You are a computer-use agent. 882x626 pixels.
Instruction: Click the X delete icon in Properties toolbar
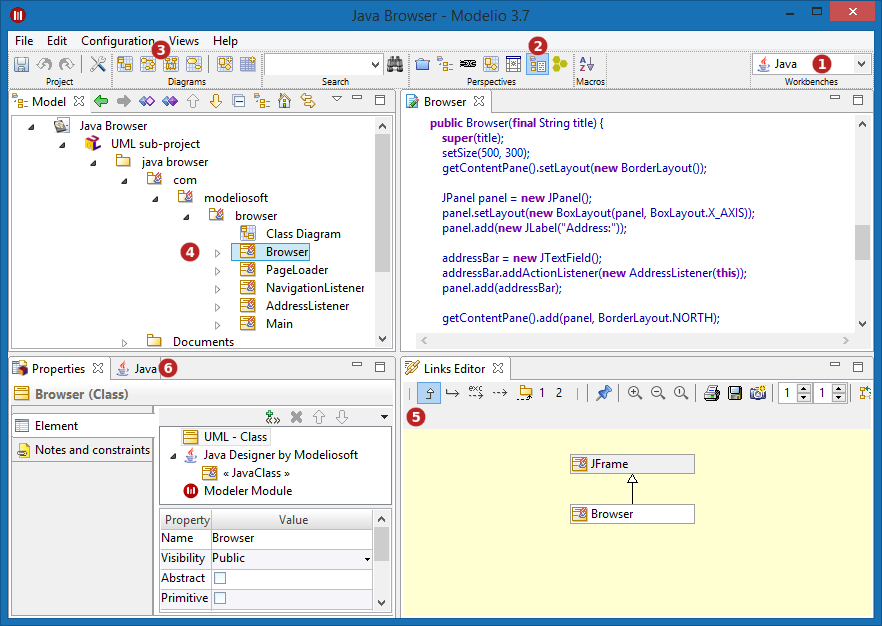(296, 417)
